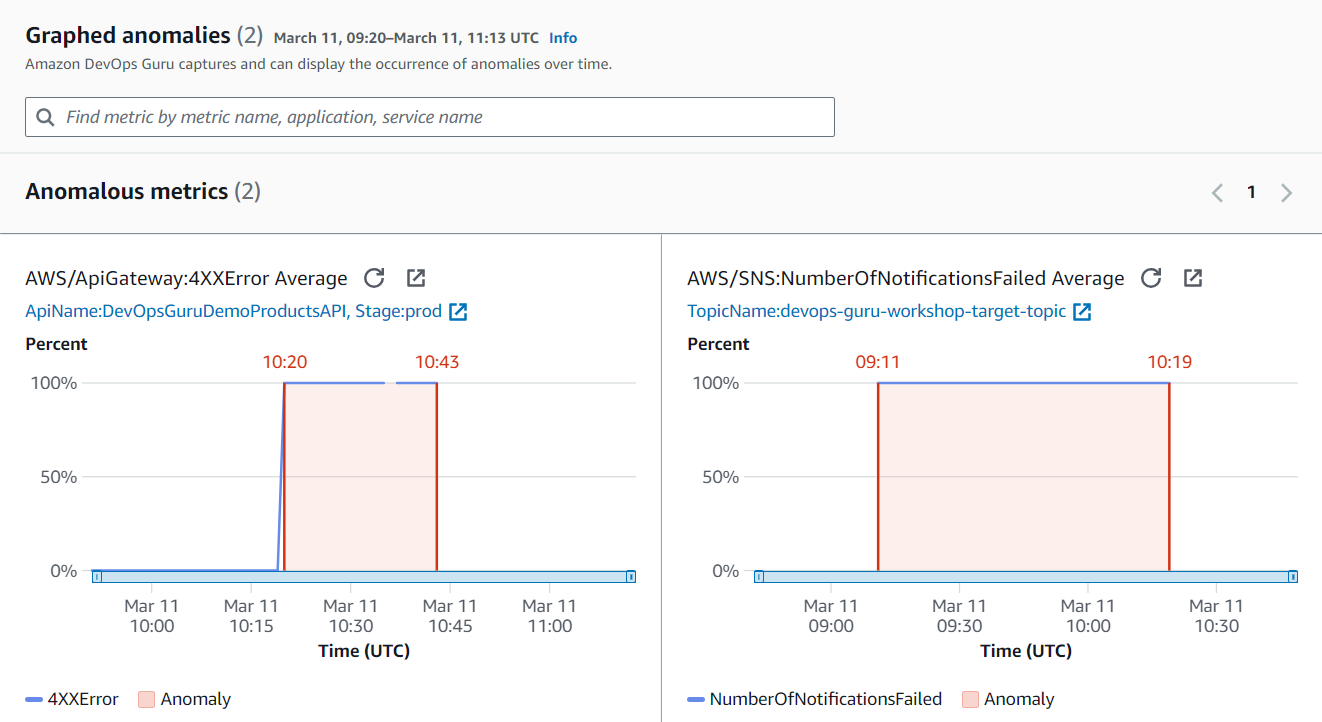Open 4XXError graph in new window
1322x722 pixels.
coord(416,278)
